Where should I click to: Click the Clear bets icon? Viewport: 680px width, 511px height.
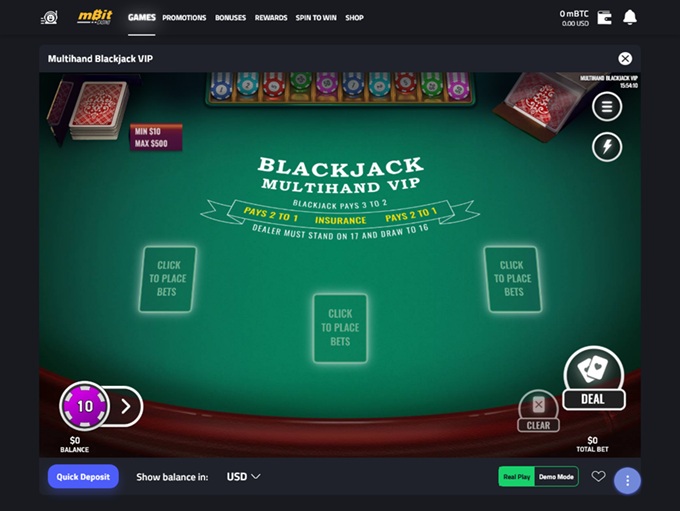[x=538, y=411]
